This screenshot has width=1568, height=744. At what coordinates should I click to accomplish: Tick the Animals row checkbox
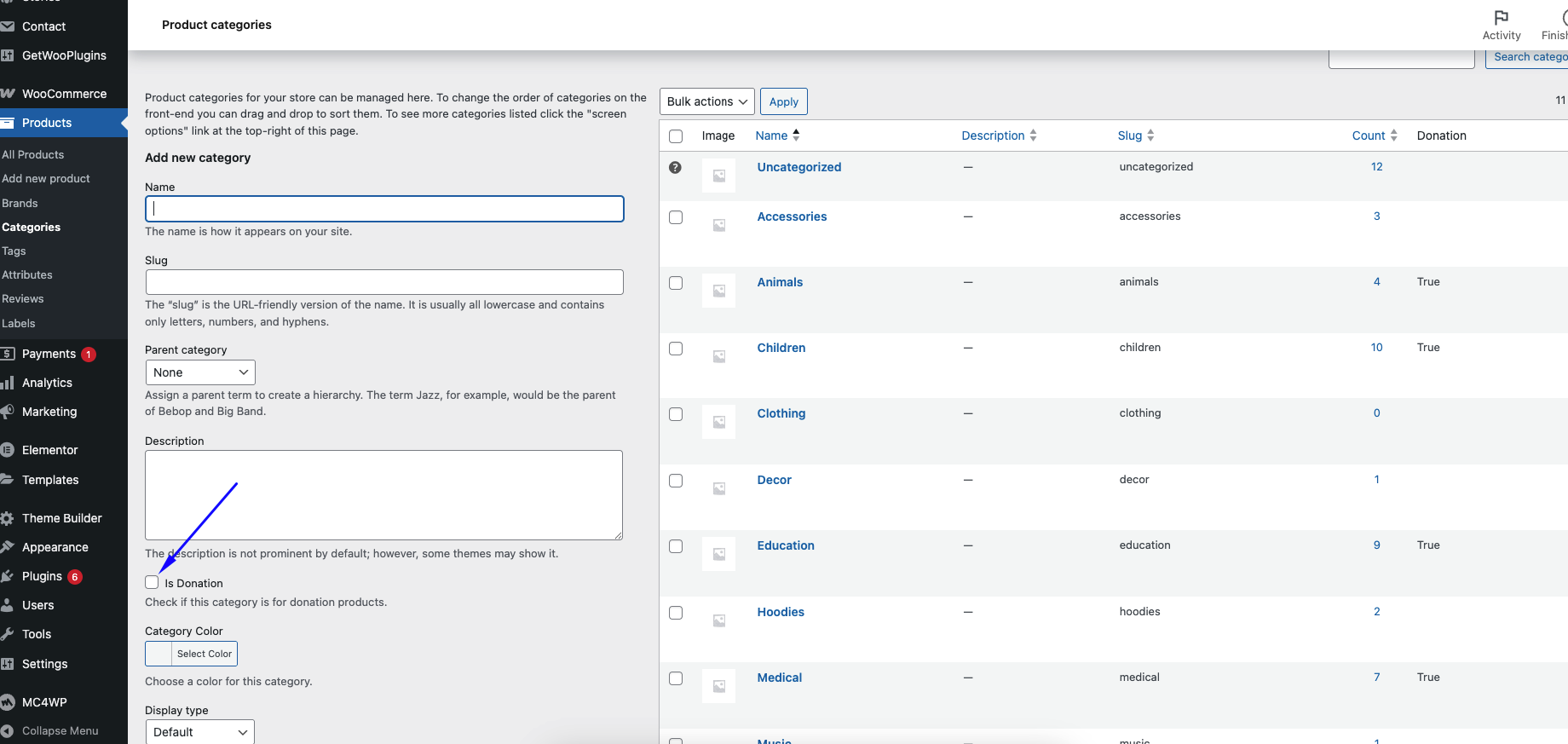coord(676,283)
